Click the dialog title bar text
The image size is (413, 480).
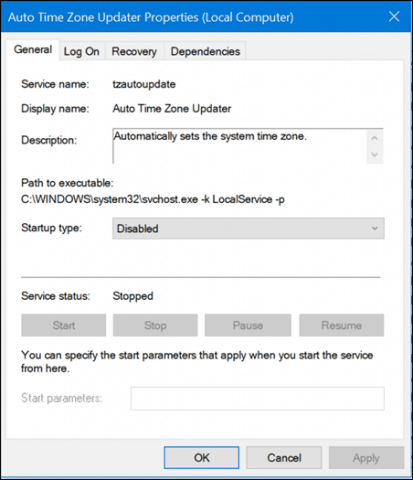tap(151, 17)
